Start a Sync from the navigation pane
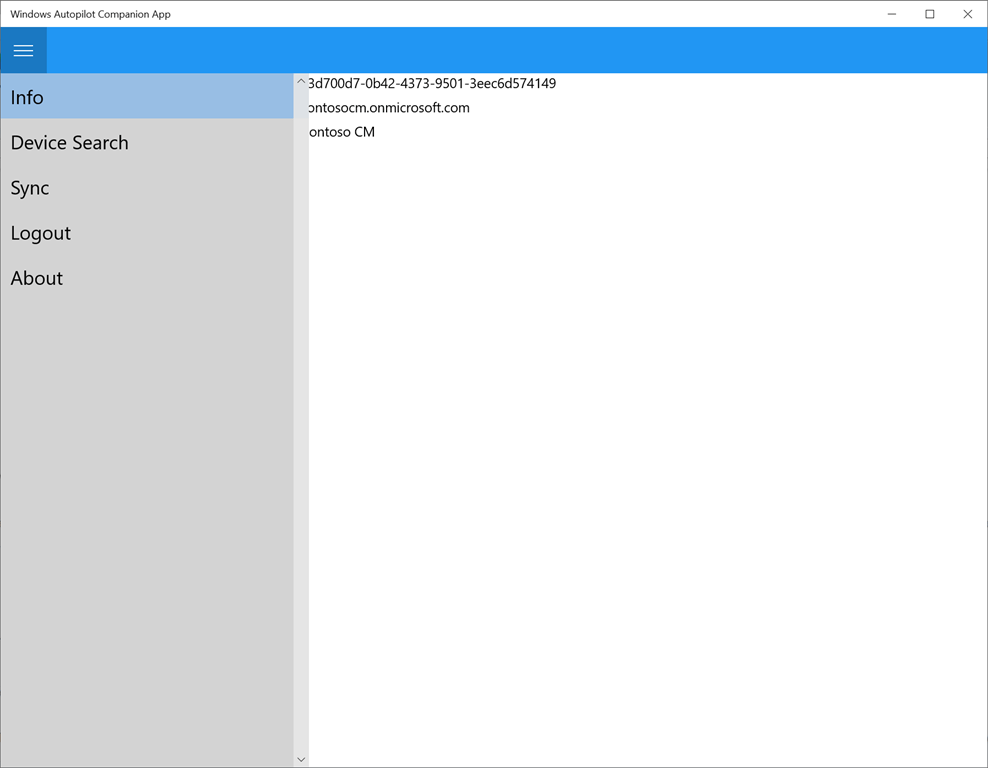The height and width of the screenshot is (768, 988). 29,187
